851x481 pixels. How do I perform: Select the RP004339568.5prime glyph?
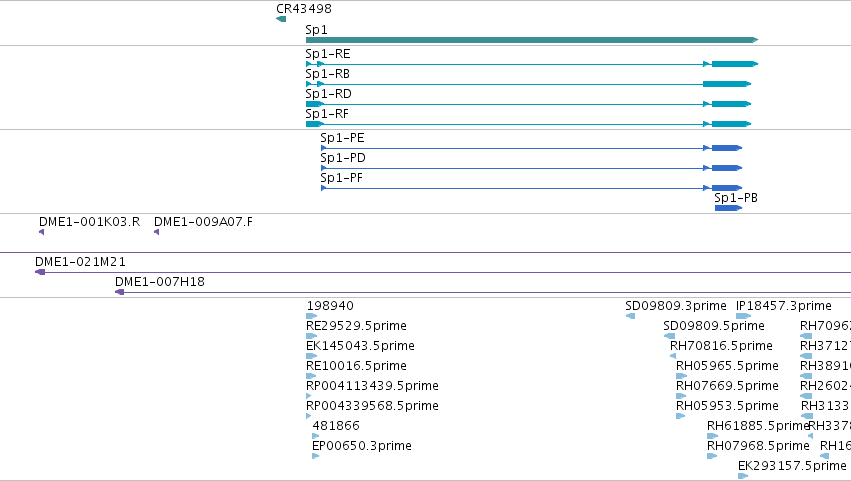click(x=309, y=416)
